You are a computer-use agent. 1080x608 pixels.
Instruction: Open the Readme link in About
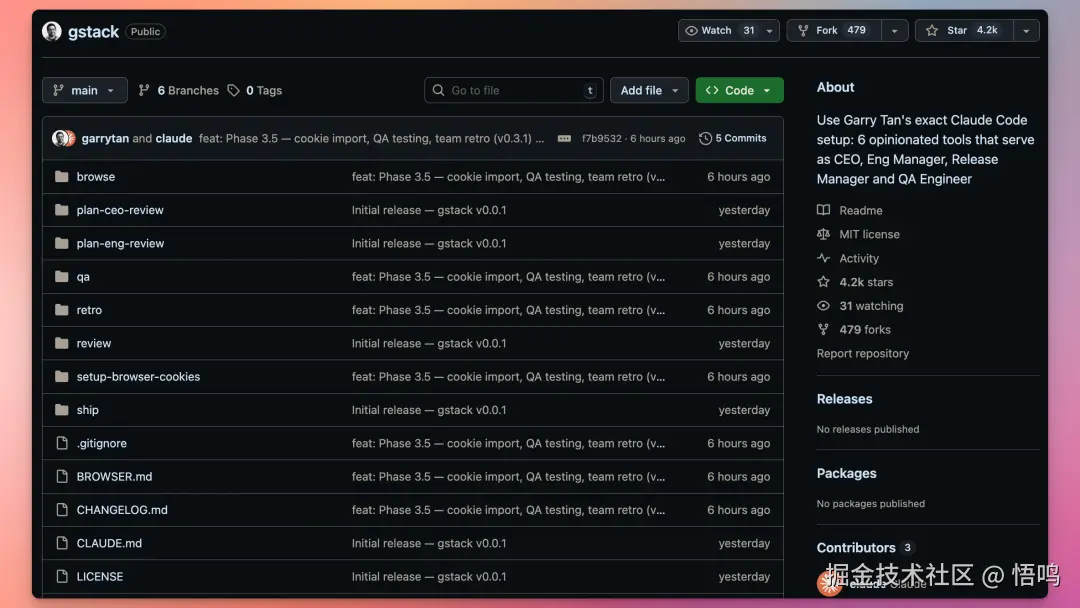tap(860, 210)
